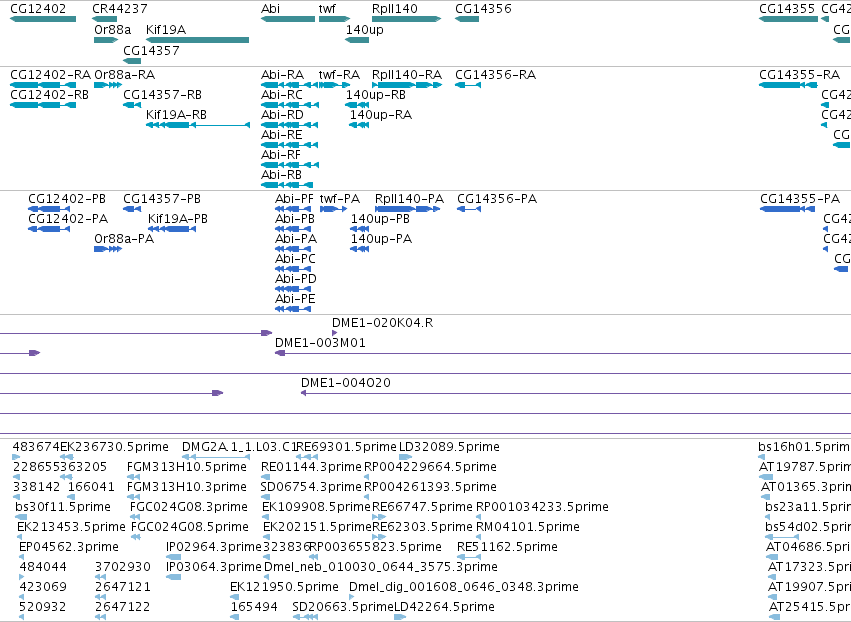Image resolution: width=851 pixels, height=622 pixels.
Task: Select the Abi-RA transcript label
Action: [x=282, y=75]
